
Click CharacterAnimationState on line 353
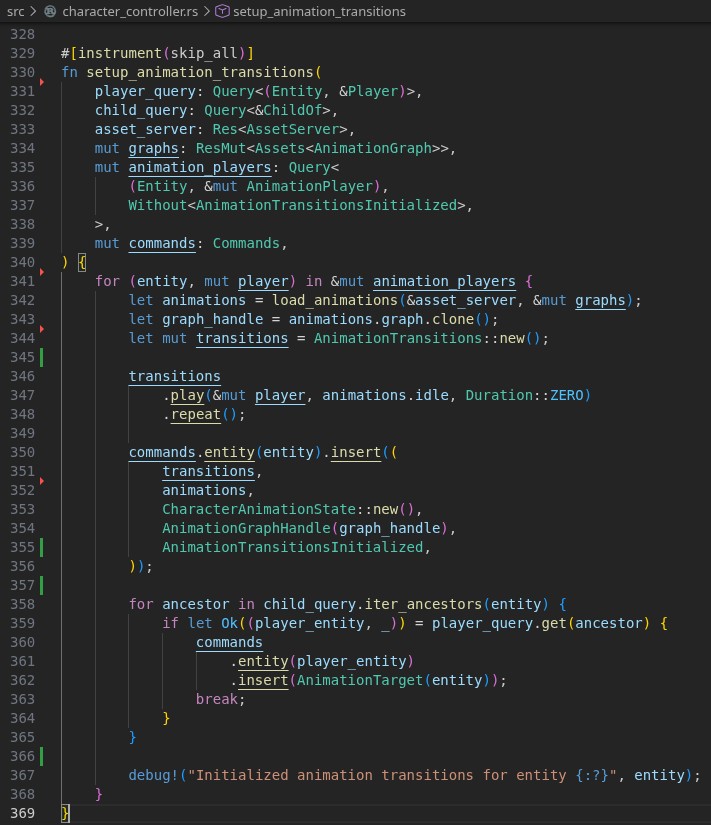[x=259, y=509]
